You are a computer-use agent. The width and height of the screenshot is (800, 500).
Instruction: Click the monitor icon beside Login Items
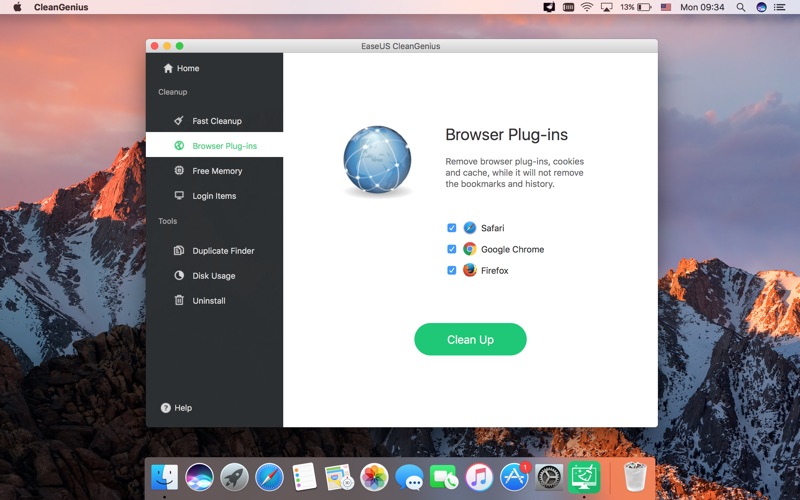[x=179, y=195]
